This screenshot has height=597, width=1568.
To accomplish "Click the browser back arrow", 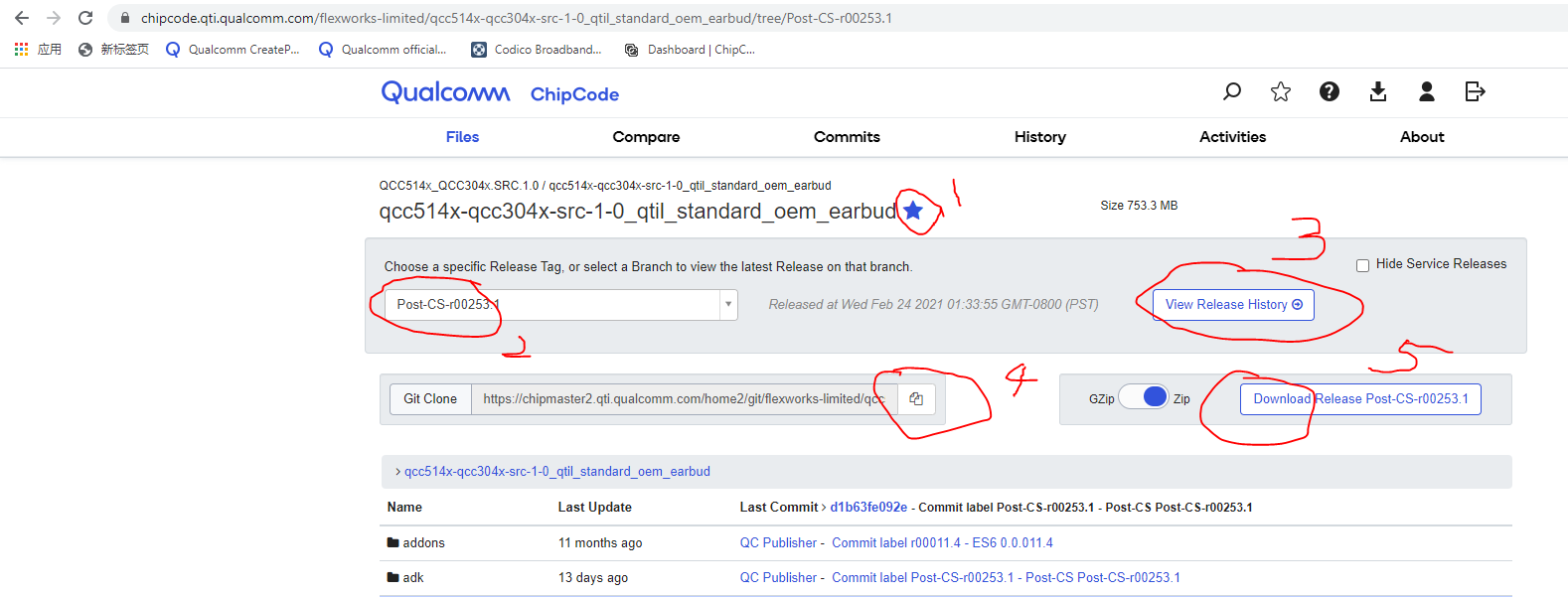I will click(x=22, y=18).
